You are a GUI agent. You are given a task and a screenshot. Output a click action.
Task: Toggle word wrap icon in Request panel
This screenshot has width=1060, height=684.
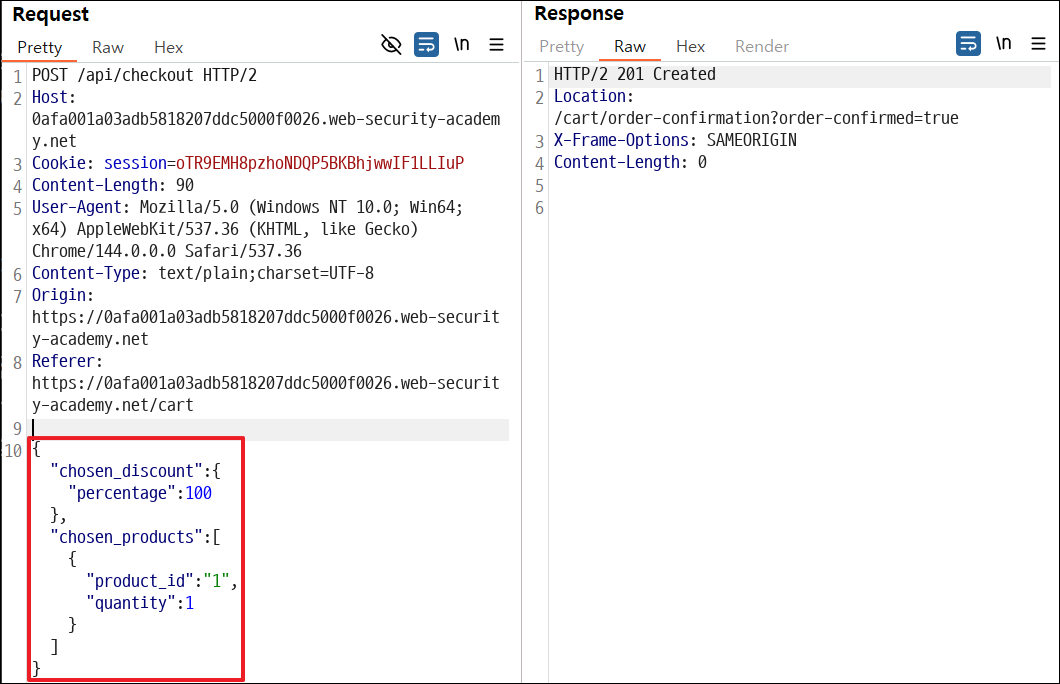(427, 45)
